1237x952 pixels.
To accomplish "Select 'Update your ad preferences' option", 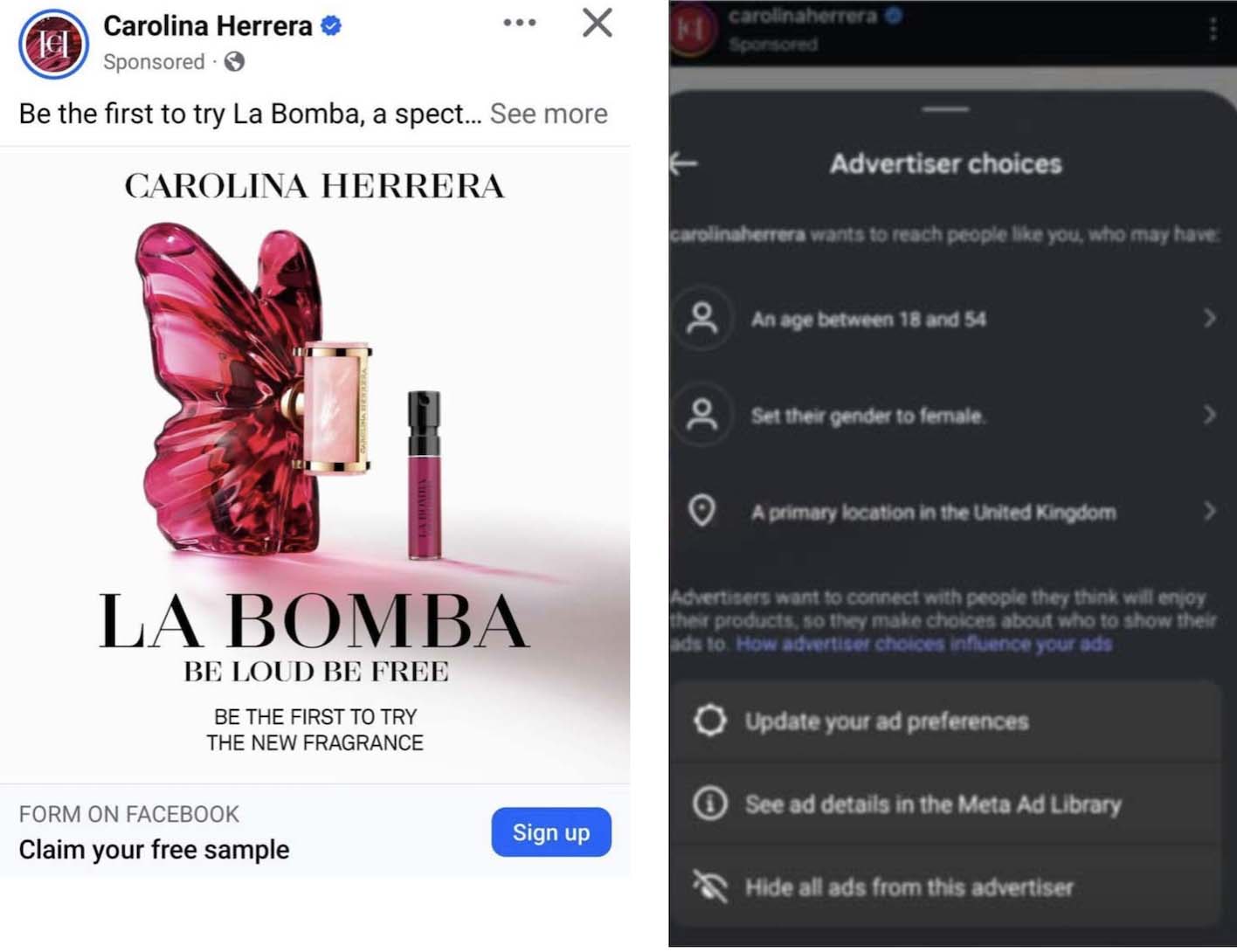I will (x=886, y=721).
